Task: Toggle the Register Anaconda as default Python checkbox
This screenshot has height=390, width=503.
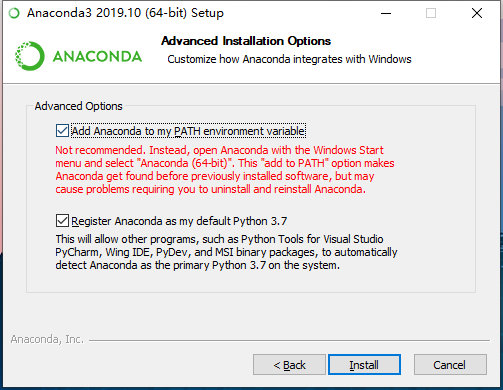Action: pyautogui.click(x=62, y=221)
